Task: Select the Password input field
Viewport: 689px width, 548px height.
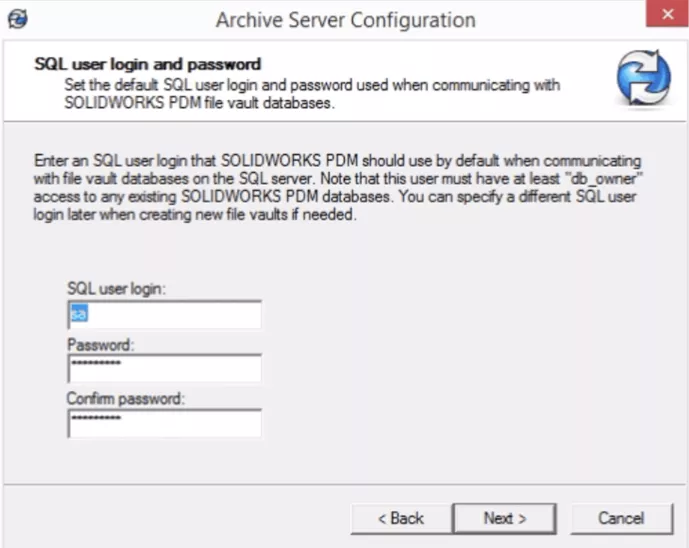Action: click(x=165, y=368)
